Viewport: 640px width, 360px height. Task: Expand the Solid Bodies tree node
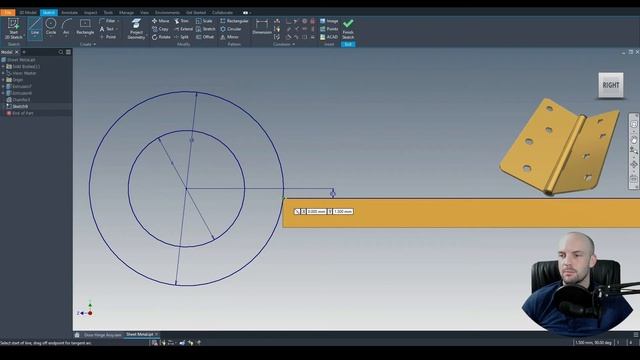[3, 66]
